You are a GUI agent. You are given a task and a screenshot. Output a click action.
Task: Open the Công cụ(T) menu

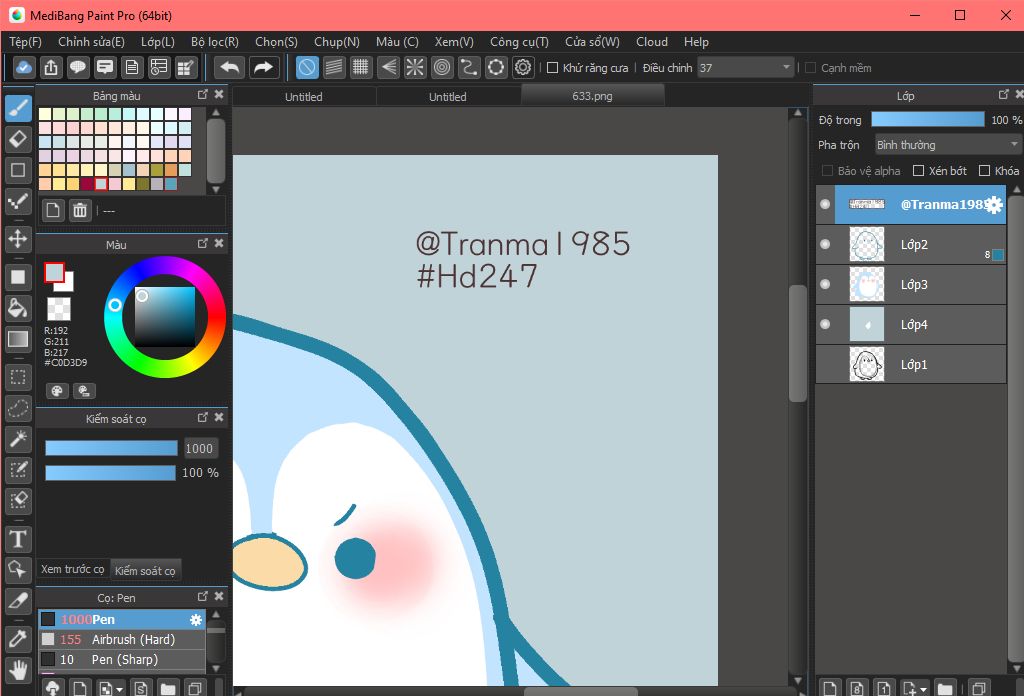tap(519, 42)
